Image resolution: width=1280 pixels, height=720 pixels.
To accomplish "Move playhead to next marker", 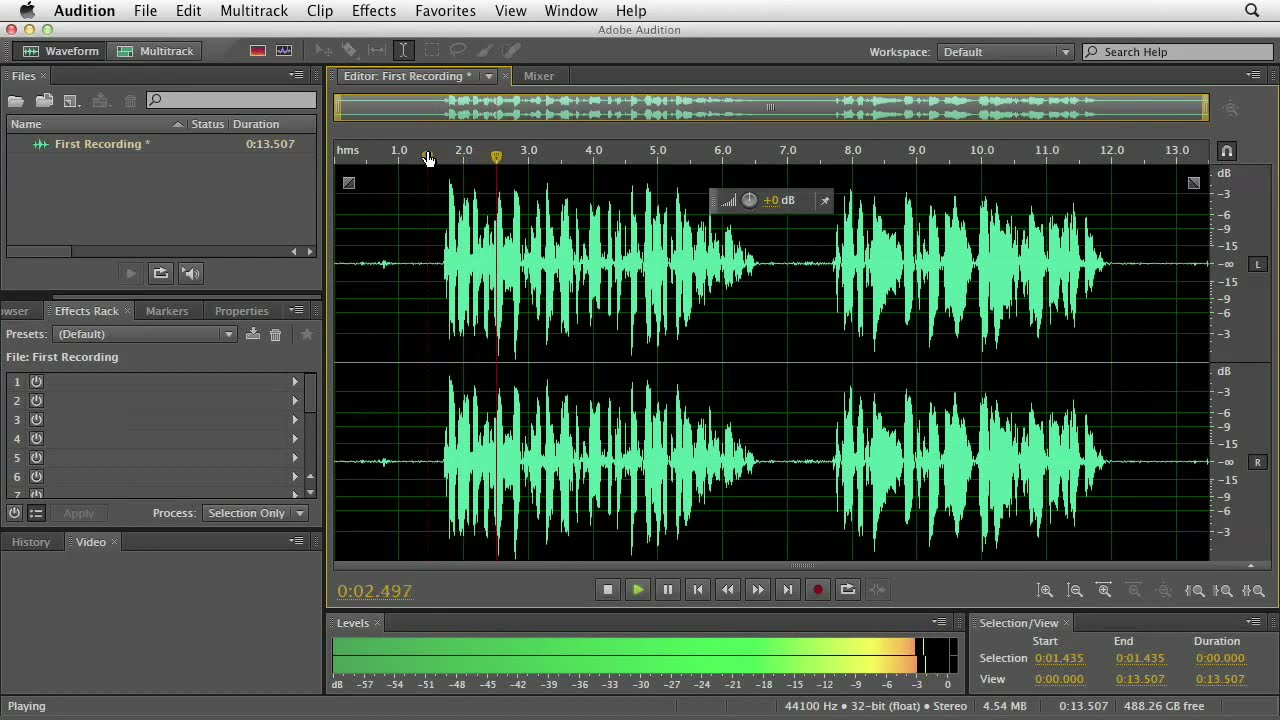I will pos(787,590).
